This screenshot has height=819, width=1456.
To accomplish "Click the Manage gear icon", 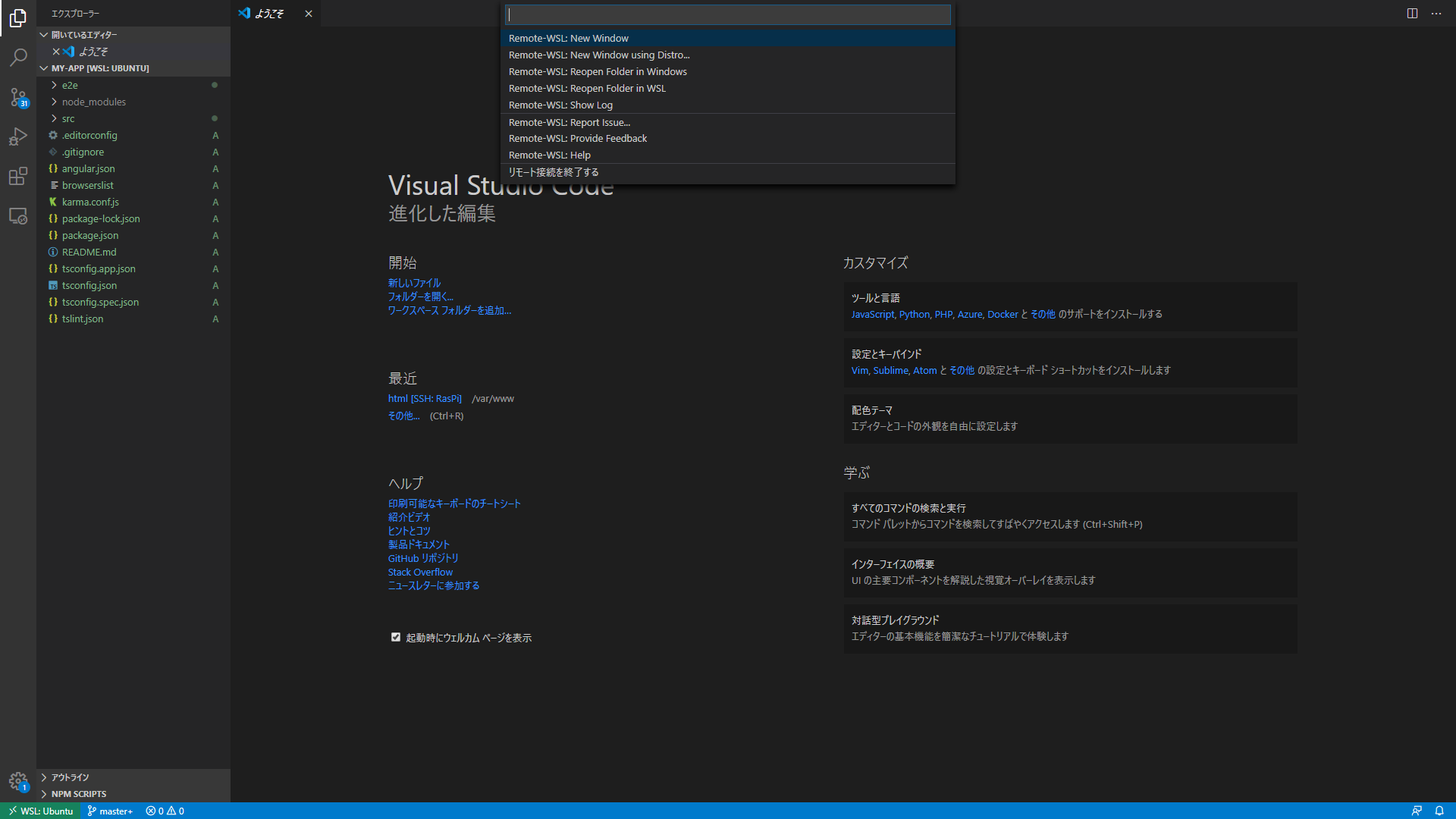I will click(18, 781).
